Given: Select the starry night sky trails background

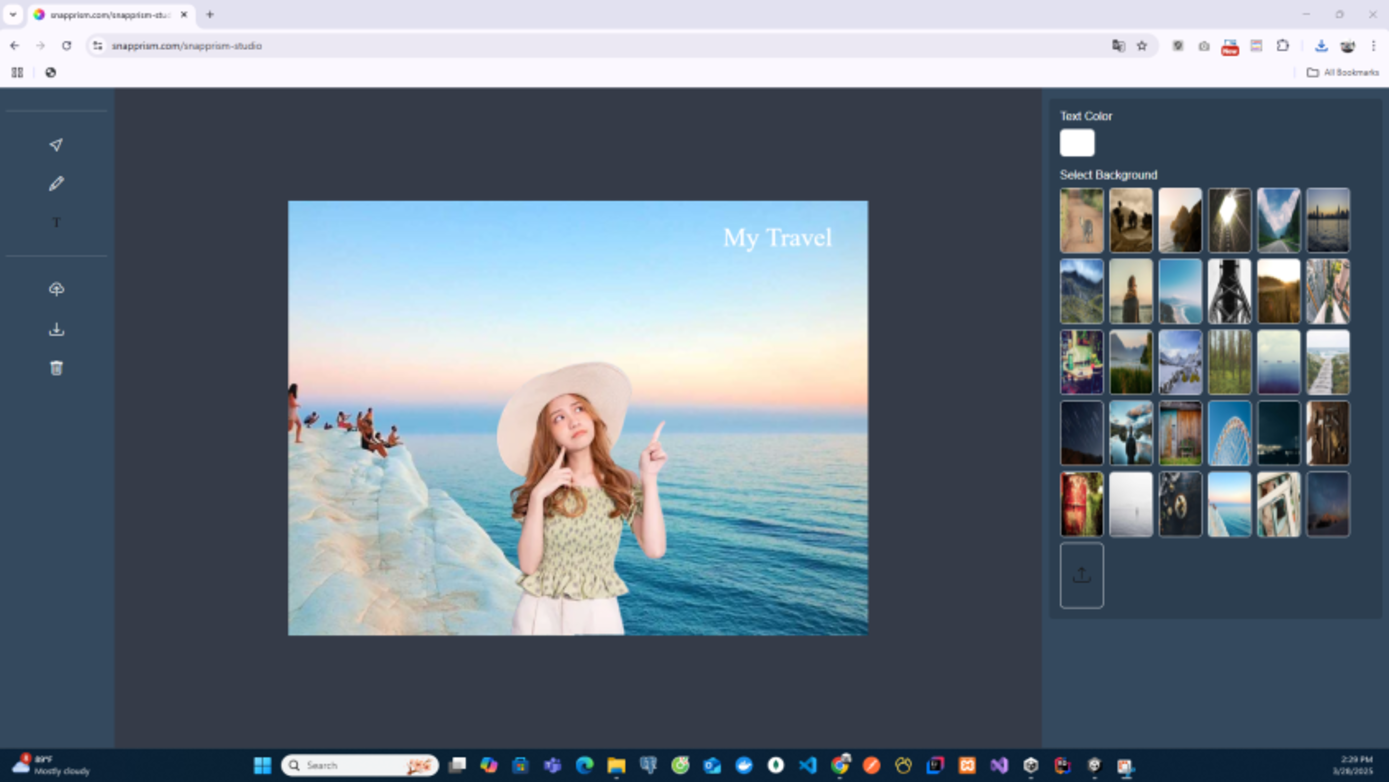Looking at the screenshot, I should tap(1081, 433).
